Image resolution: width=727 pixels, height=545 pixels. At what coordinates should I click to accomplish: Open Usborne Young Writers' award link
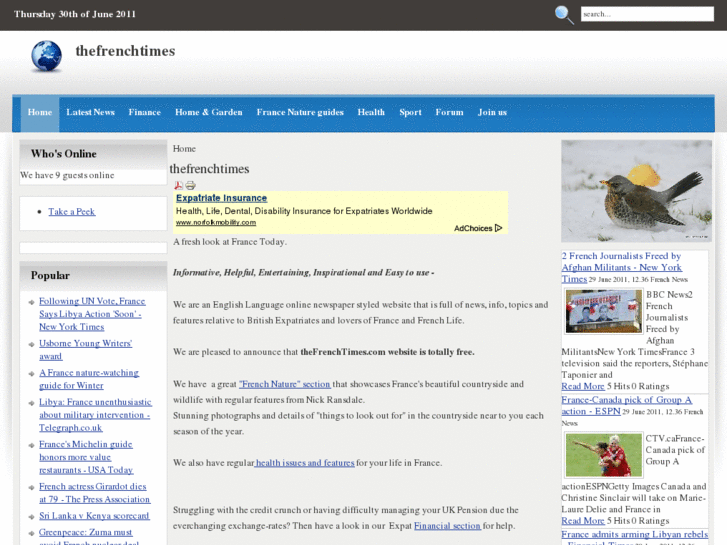click(85, 350)
